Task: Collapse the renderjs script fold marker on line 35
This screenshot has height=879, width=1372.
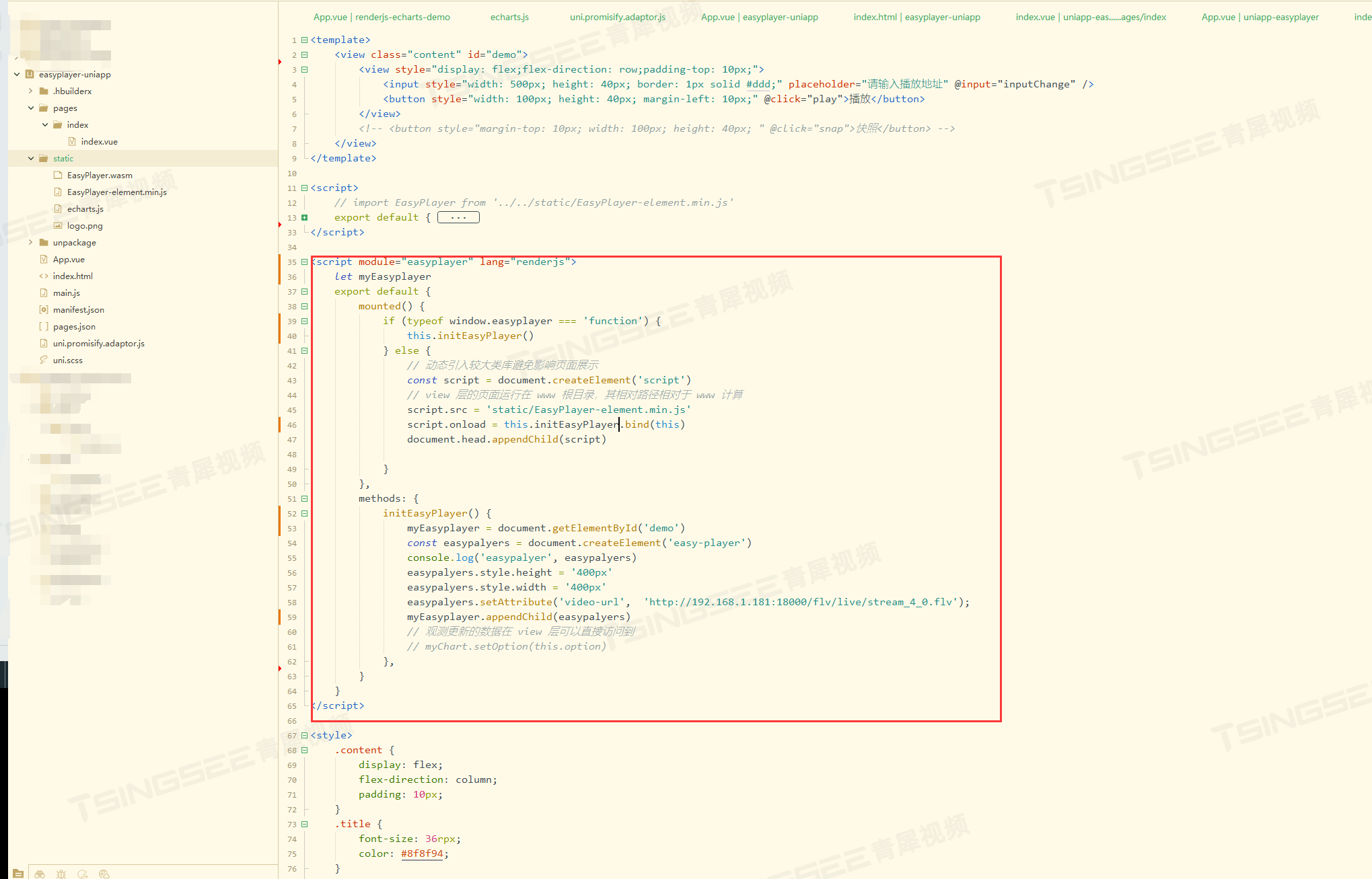Action: point(305,262)
